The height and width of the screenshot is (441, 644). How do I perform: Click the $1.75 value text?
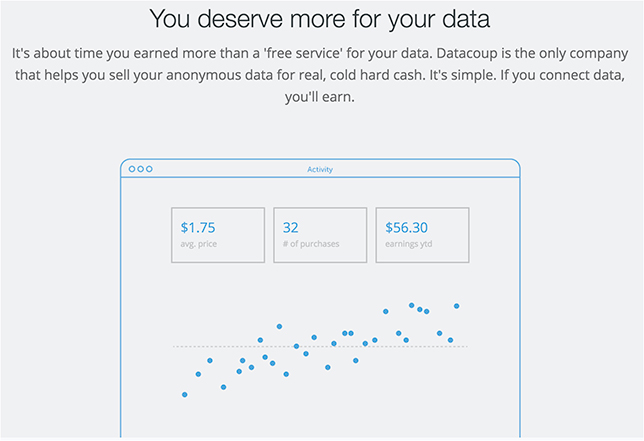(198, 227)
